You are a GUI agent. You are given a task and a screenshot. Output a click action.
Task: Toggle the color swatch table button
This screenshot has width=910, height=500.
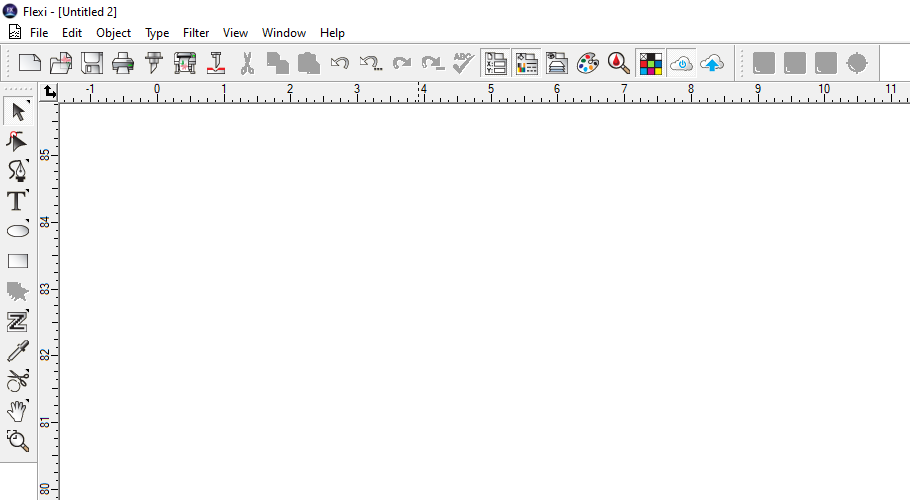pyautogui.click(x=650, y=64)
